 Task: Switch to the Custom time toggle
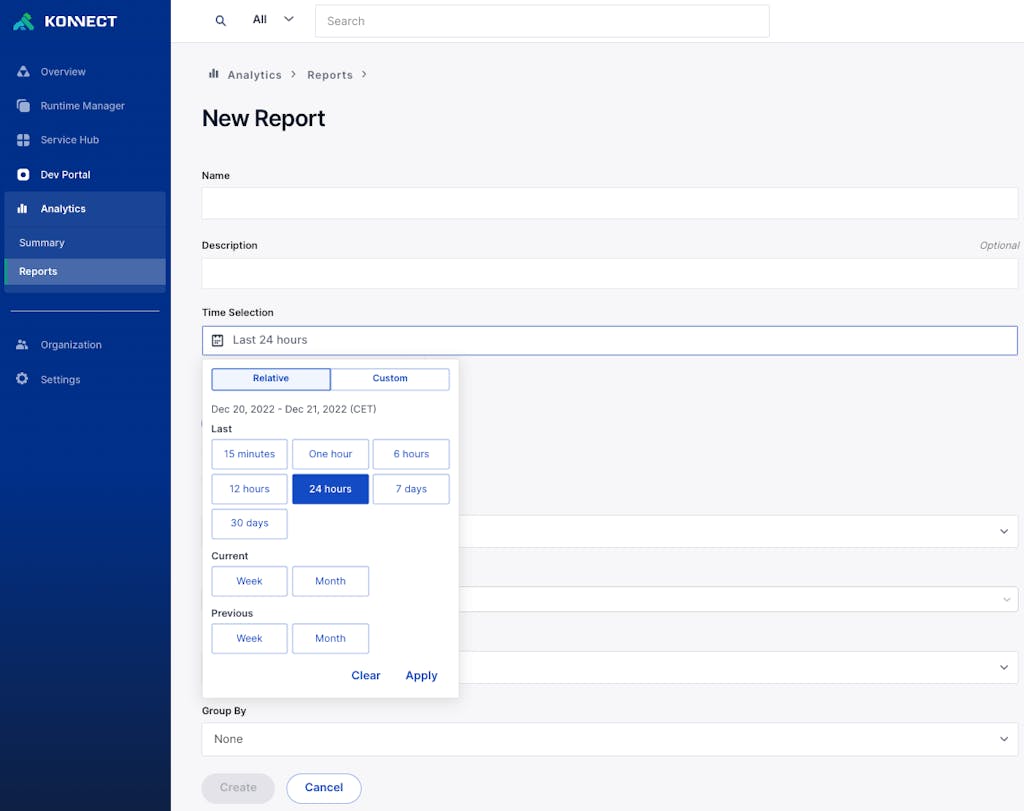[x=390, y=379]
